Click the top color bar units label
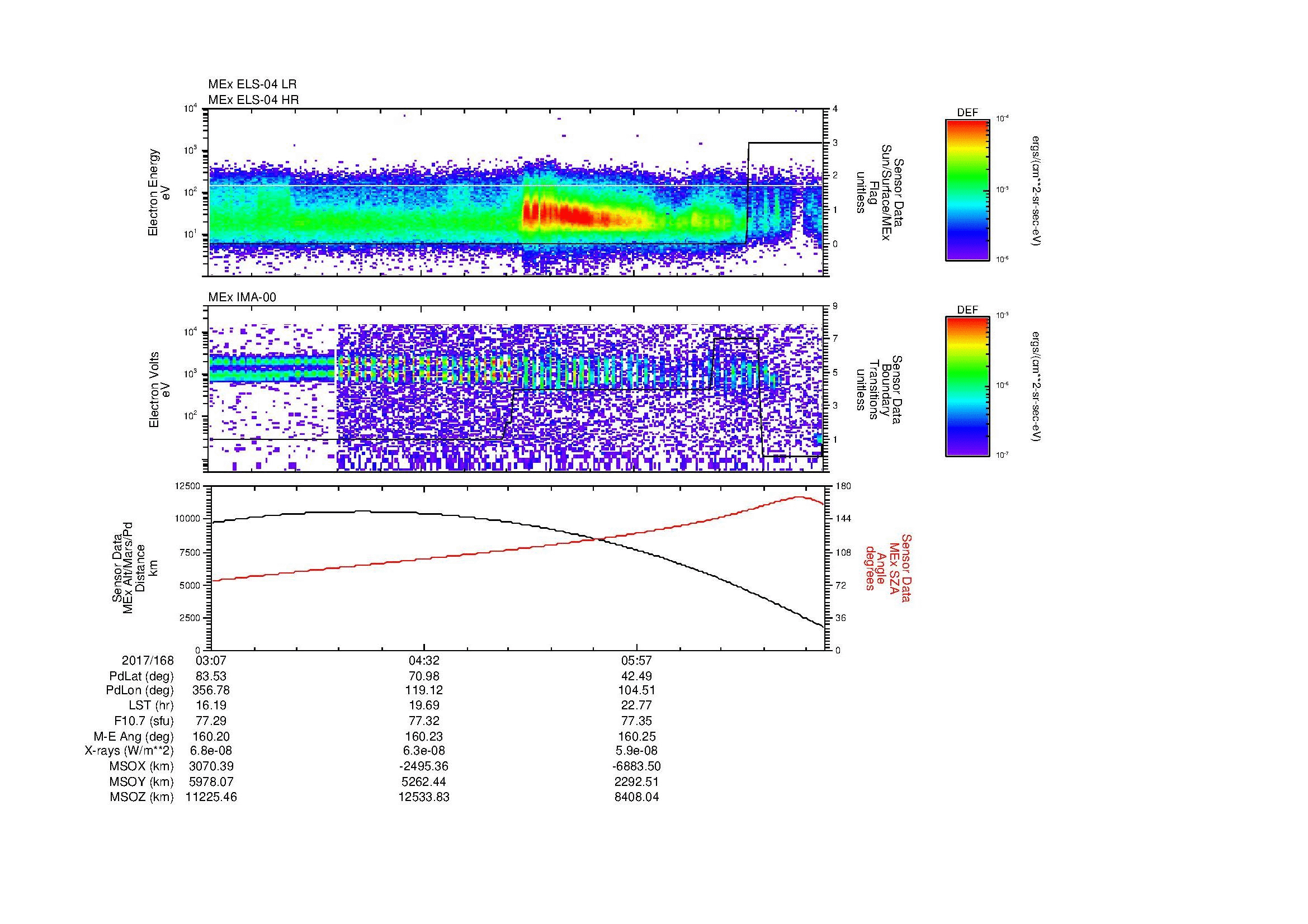The image size is (1308, 924). click(1037, 191)
